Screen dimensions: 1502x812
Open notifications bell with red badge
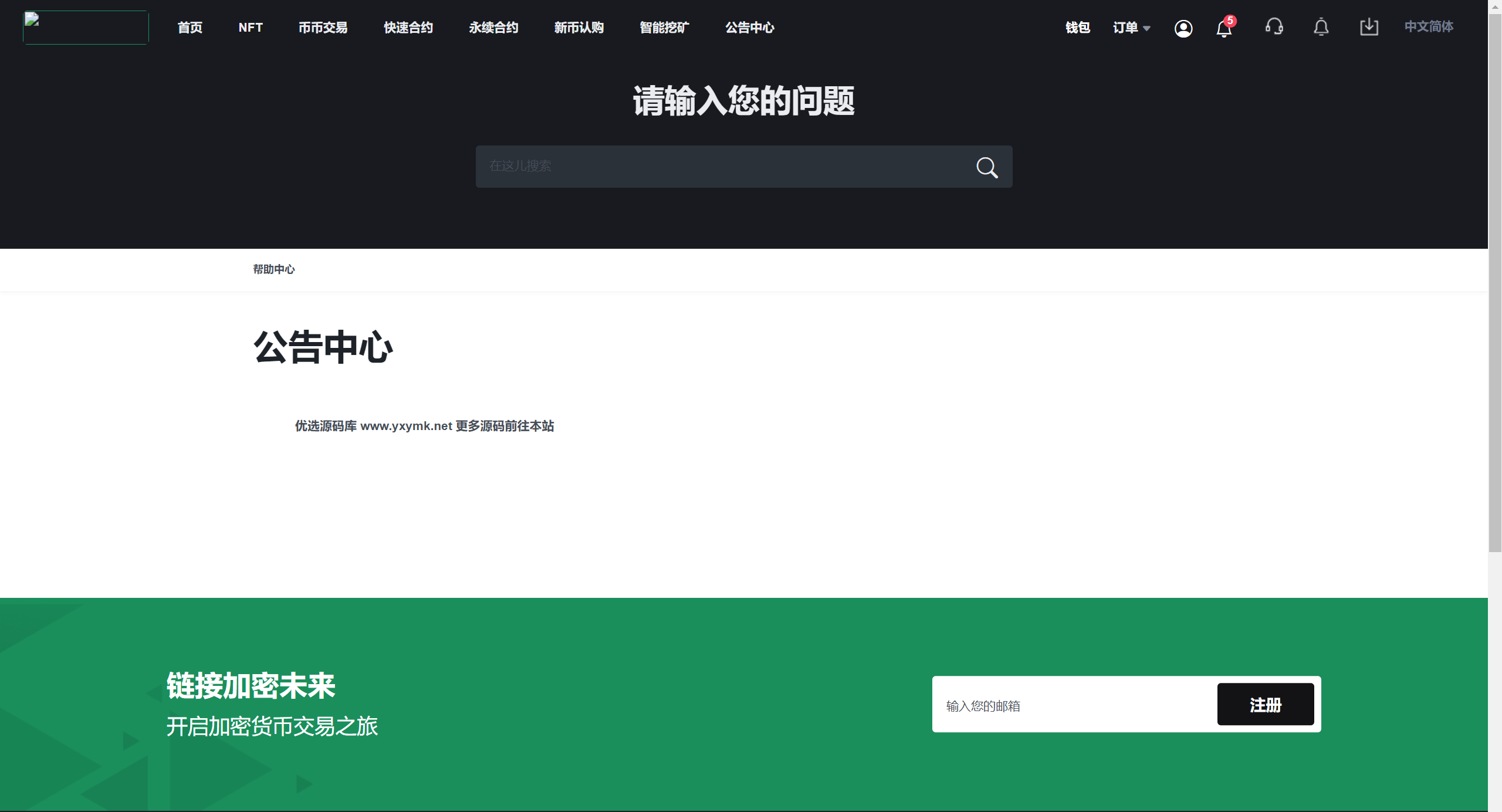click(x=1224, y=27)
